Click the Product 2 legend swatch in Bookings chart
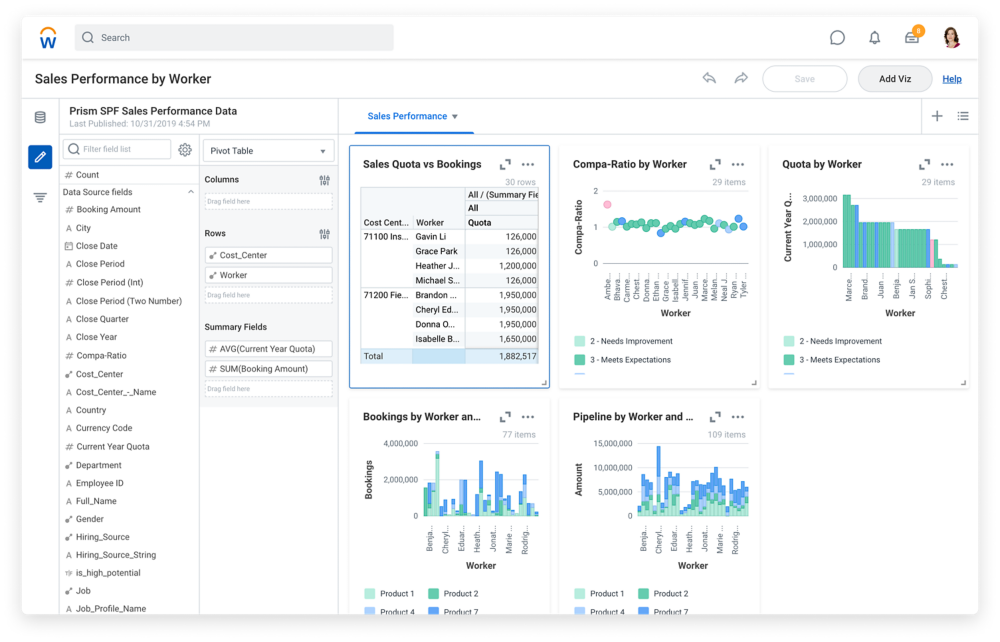Screen dimensions: 1000x642 click(x=434, y=593)
